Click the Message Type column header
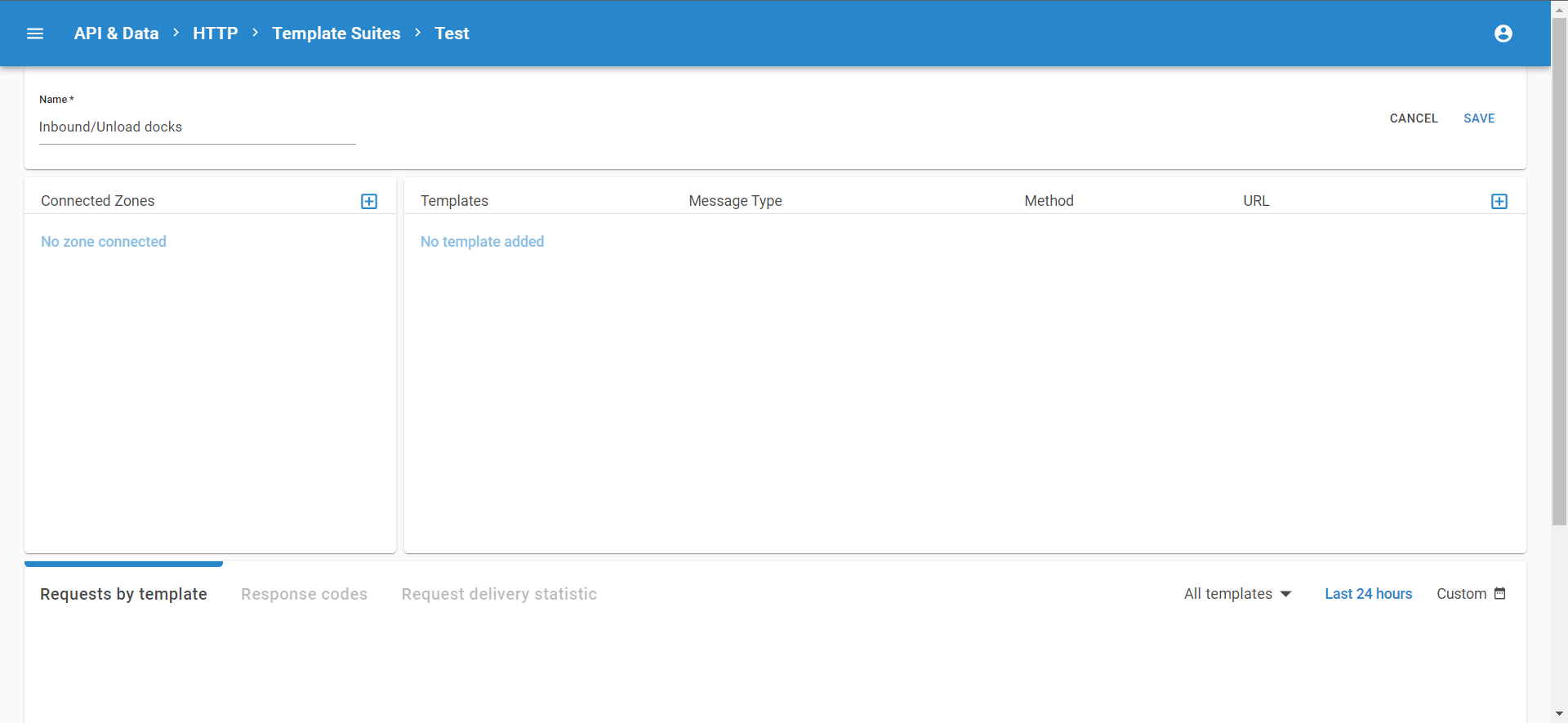The height and width of the screenshot is (723, 1568). coord(735,201)
